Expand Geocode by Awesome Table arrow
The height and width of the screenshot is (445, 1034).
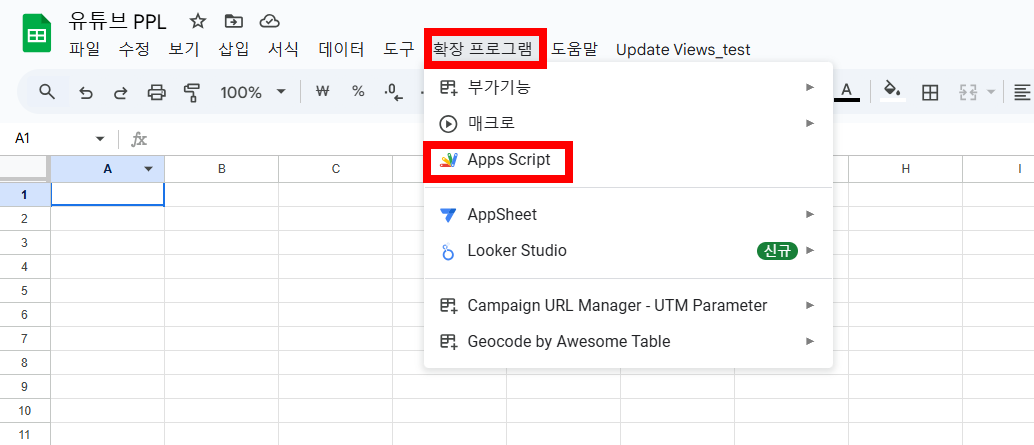click(810, 341)
